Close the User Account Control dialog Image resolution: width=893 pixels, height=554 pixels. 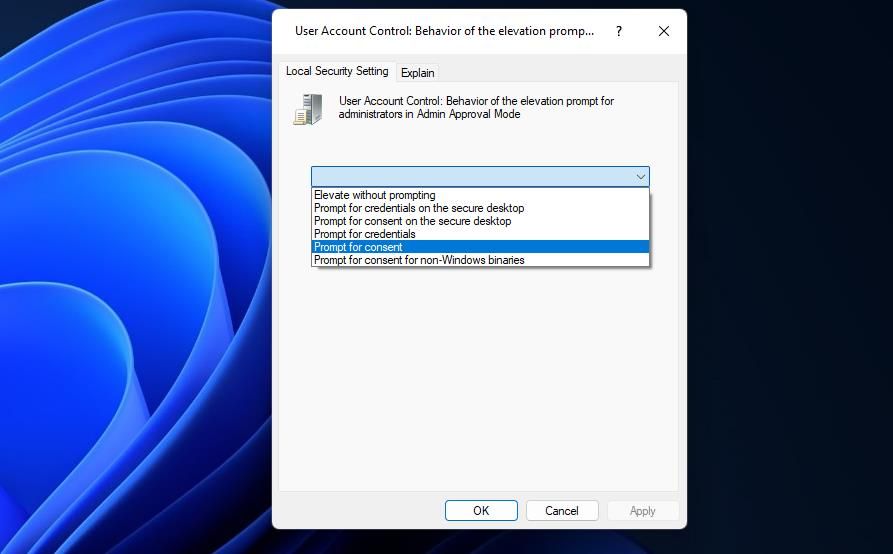[x=663, y=31]
